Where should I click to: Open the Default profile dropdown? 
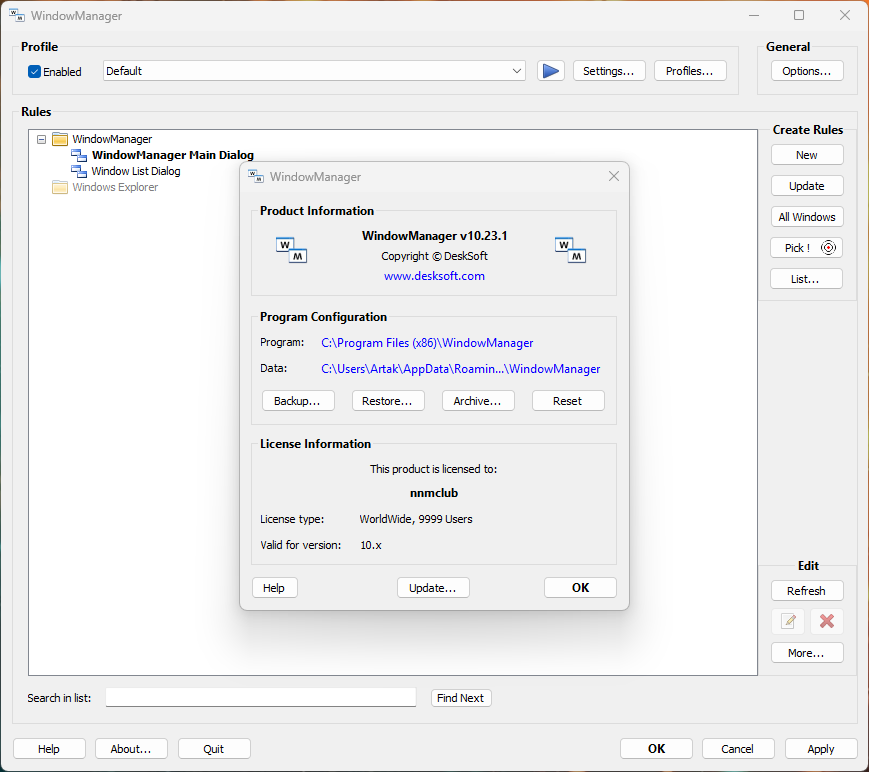(x=516, y=71)
